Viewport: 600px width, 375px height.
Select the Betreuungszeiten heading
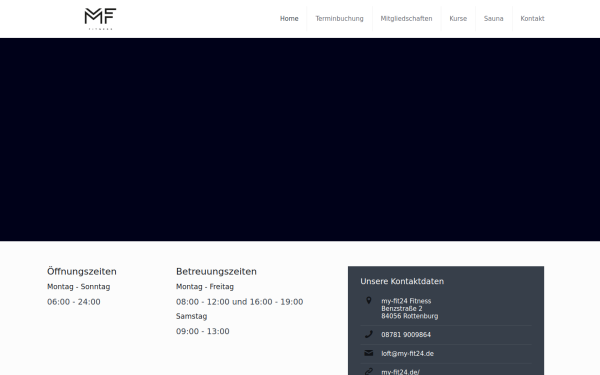[216, 271]
